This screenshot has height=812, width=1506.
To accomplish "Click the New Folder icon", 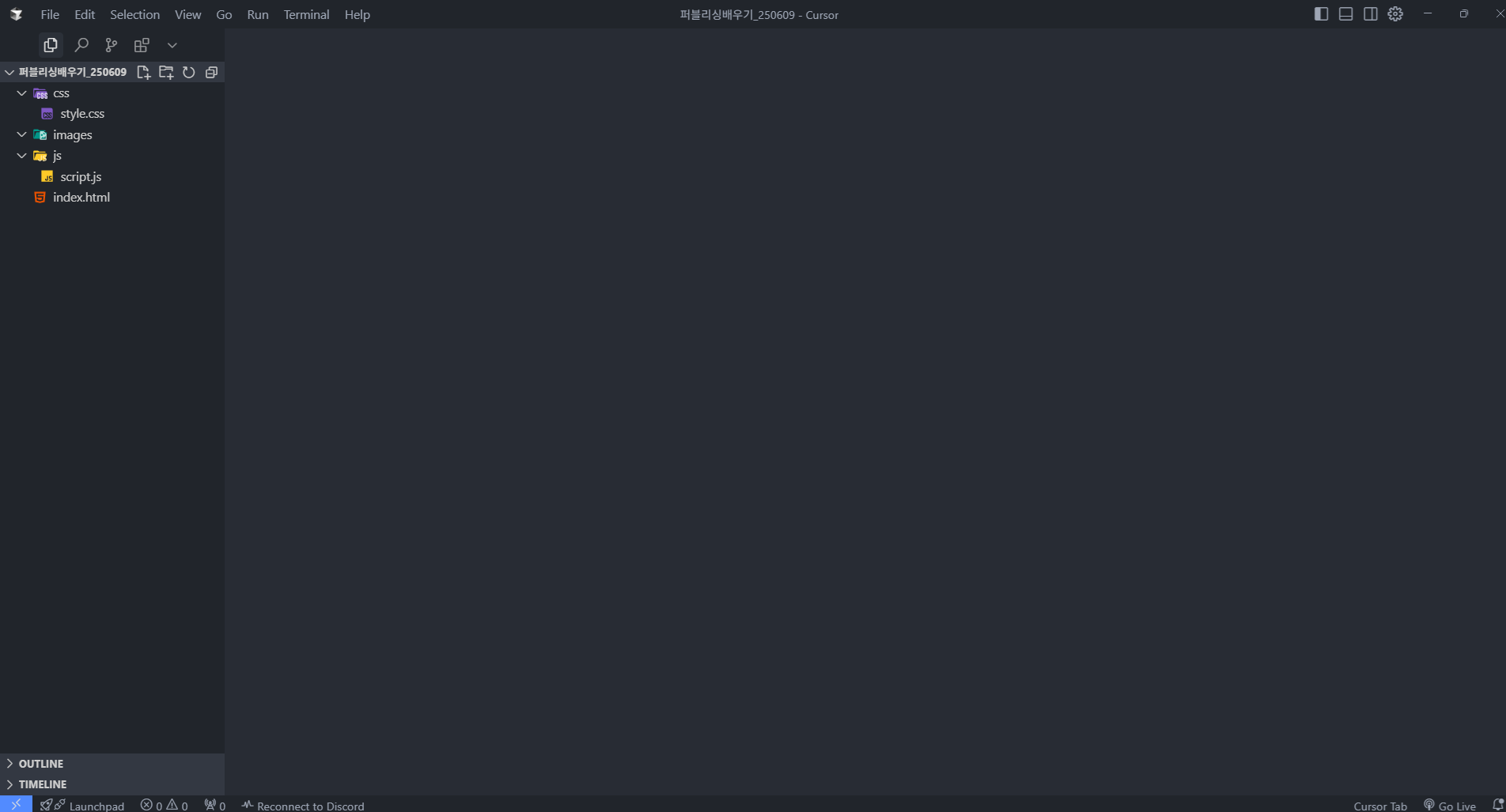I will coord(166,72).
